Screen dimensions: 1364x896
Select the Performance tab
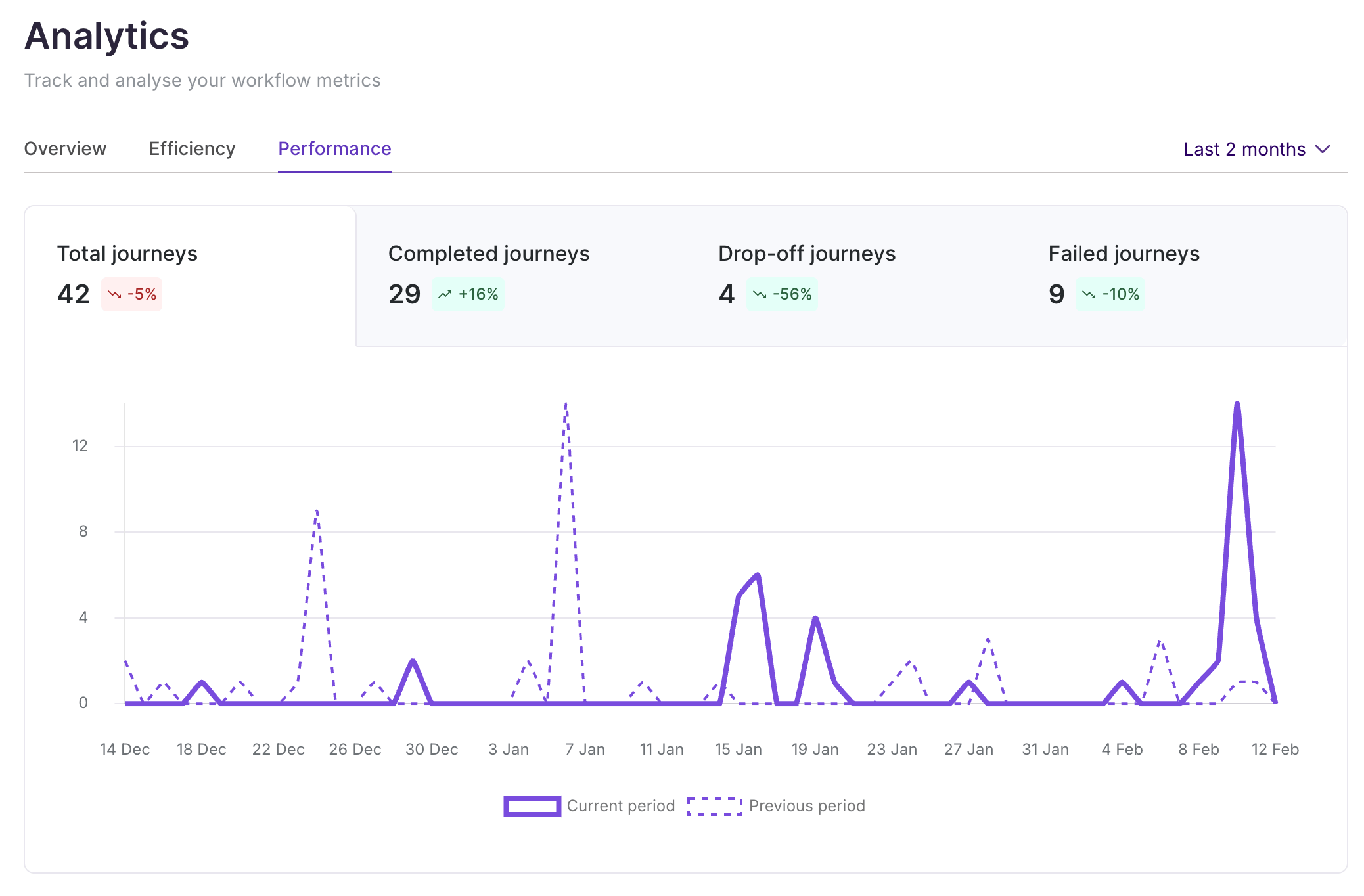pos(334,149)
